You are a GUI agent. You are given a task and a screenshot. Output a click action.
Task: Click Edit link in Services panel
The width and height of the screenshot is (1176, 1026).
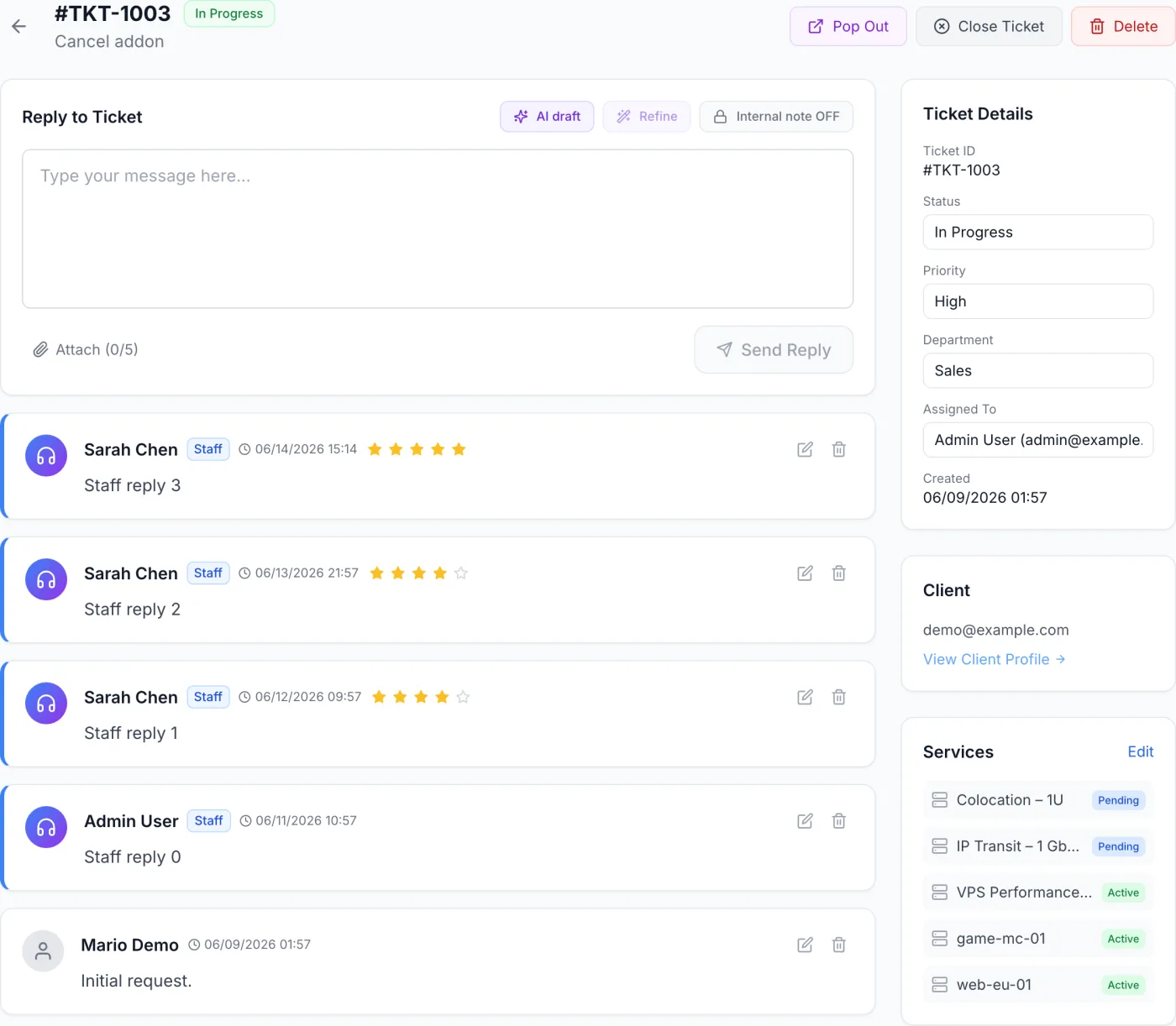[1140, 751]
